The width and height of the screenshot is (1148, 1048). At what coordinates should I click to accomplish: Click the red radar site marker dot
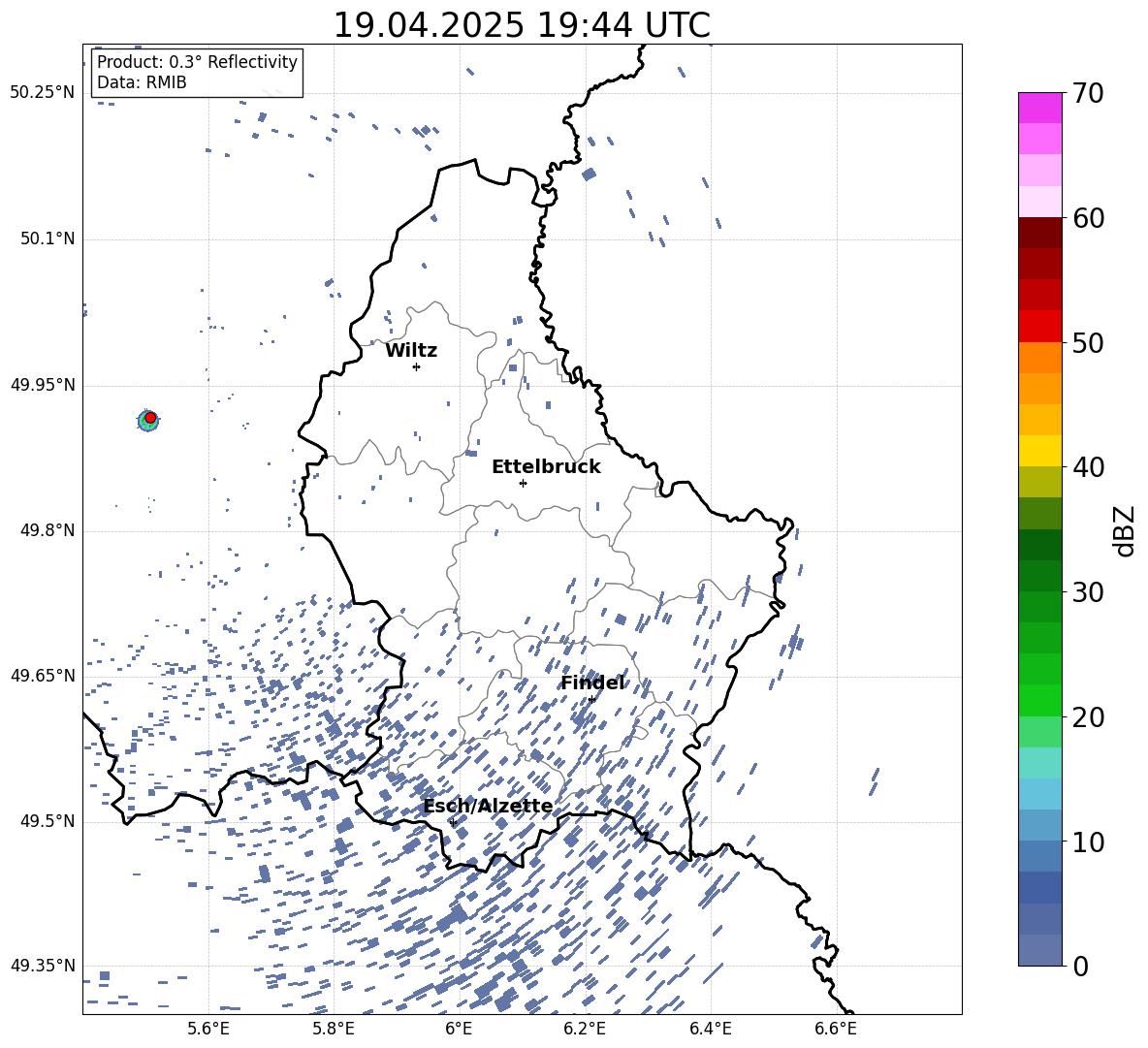click(150, 418)
